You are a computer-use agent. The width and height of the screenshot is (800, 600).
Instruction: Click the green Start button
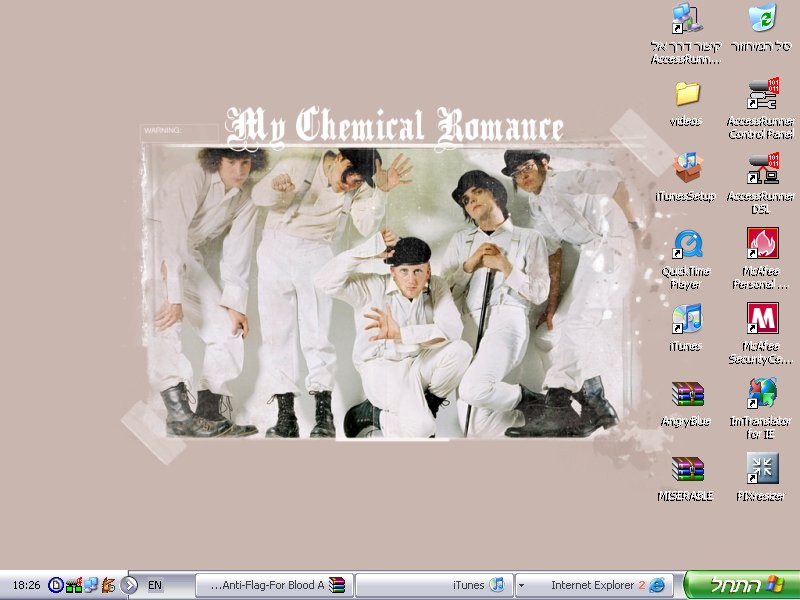click(742, 585)
